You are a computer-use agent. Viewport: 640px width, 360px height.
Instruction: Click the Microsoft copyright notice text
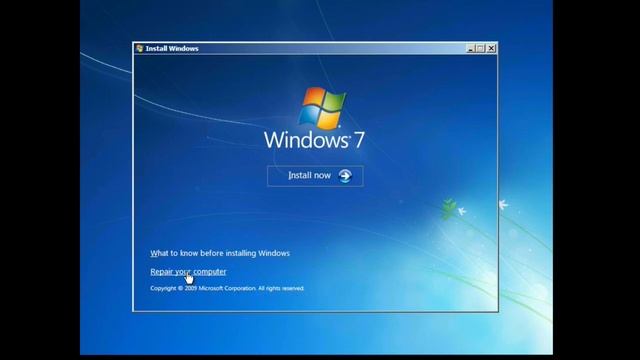point(227,288)
